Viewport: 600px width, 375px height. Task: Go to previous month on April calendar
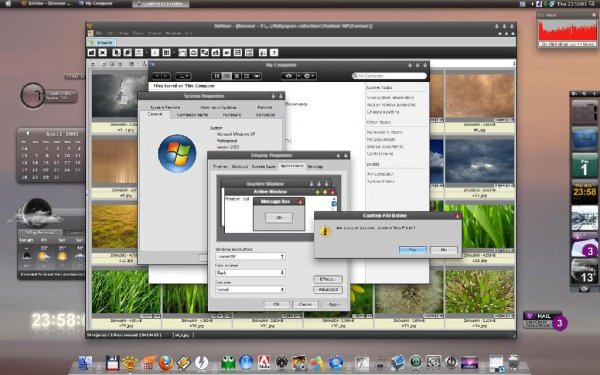(x=28, y=134)
